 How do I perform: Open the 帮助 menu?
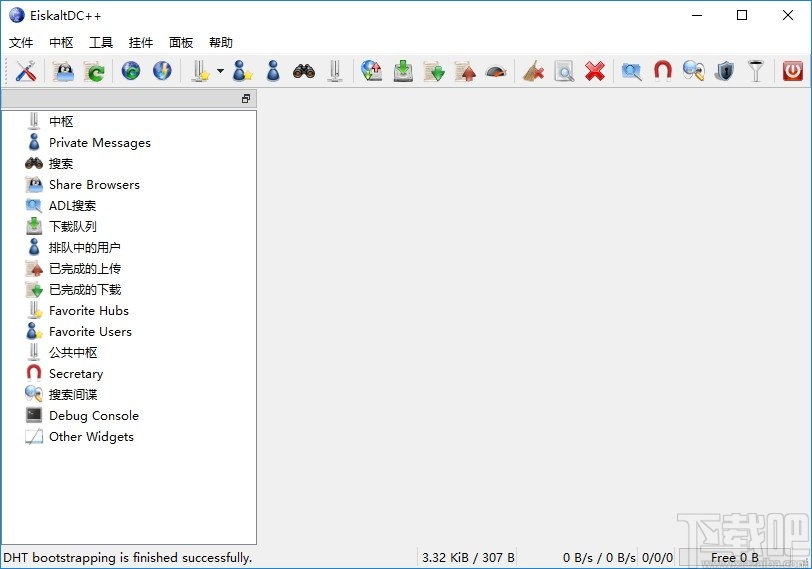point(221,42)
